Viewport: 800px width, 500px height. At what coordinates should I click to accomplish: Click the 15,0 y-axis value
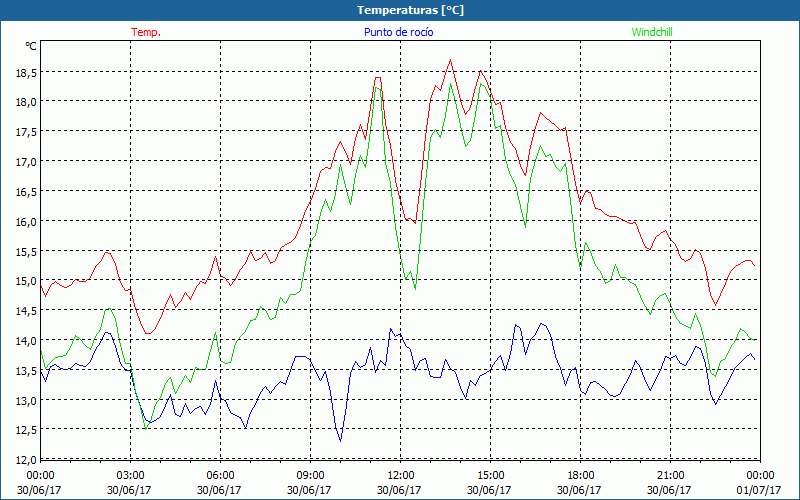[x=26, y=281]
